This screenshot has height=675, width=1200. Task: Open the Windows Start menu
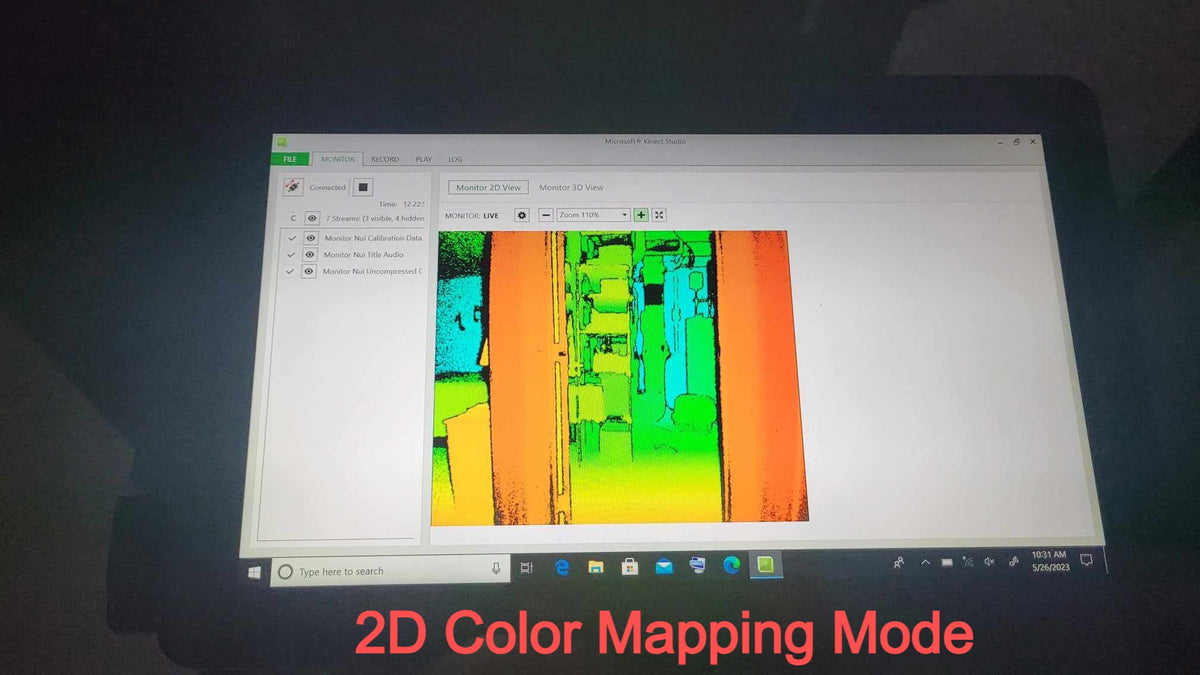coord(254,572)
